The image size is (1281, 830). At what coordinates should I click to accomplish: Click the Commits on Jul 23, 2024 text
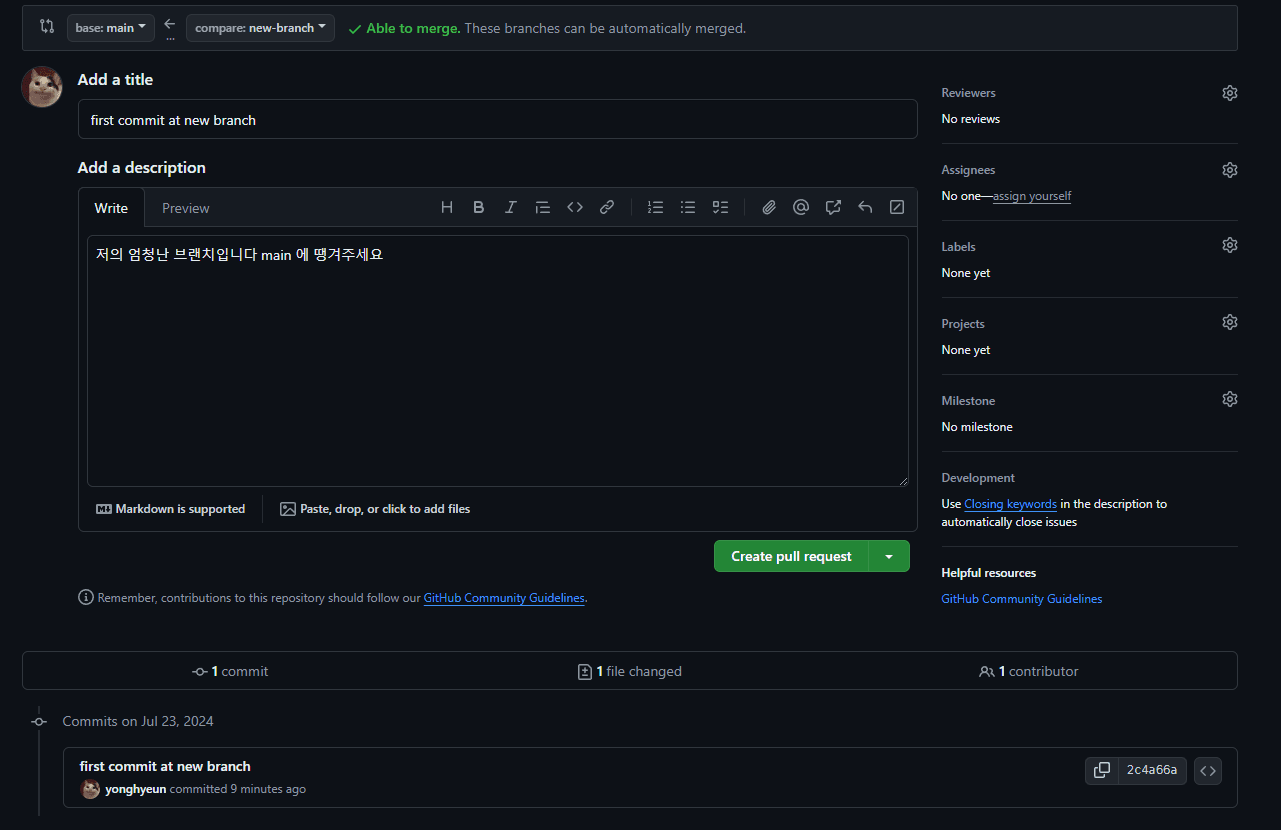pos(138,721)
